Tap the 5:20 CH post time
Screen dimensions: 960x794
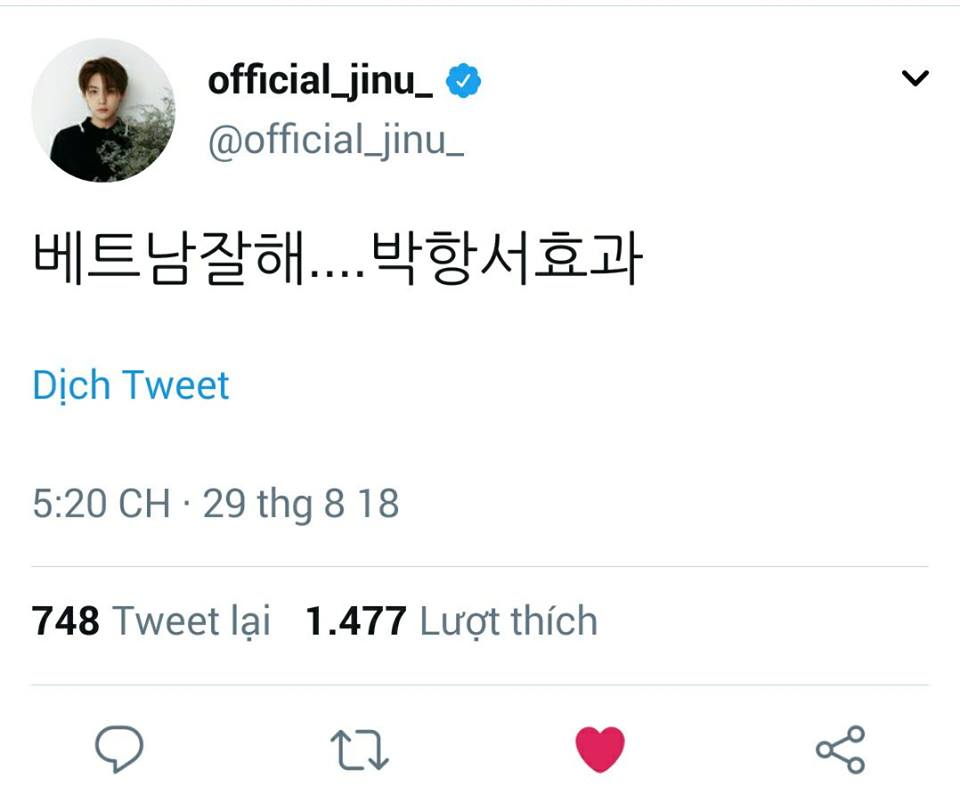[101, 504]
